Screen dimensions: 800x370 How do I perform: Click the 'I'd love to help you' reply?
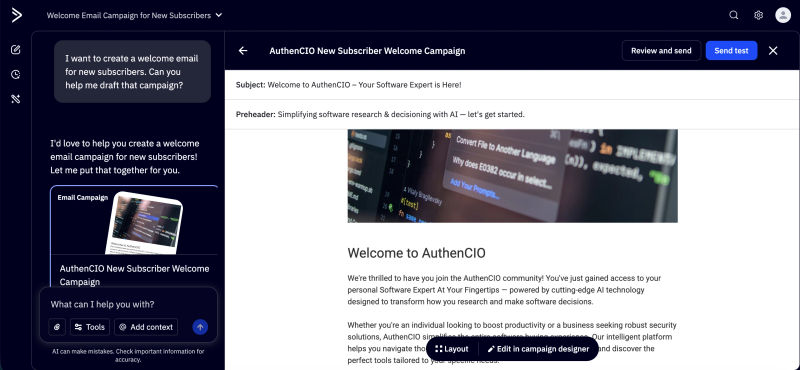125,157
